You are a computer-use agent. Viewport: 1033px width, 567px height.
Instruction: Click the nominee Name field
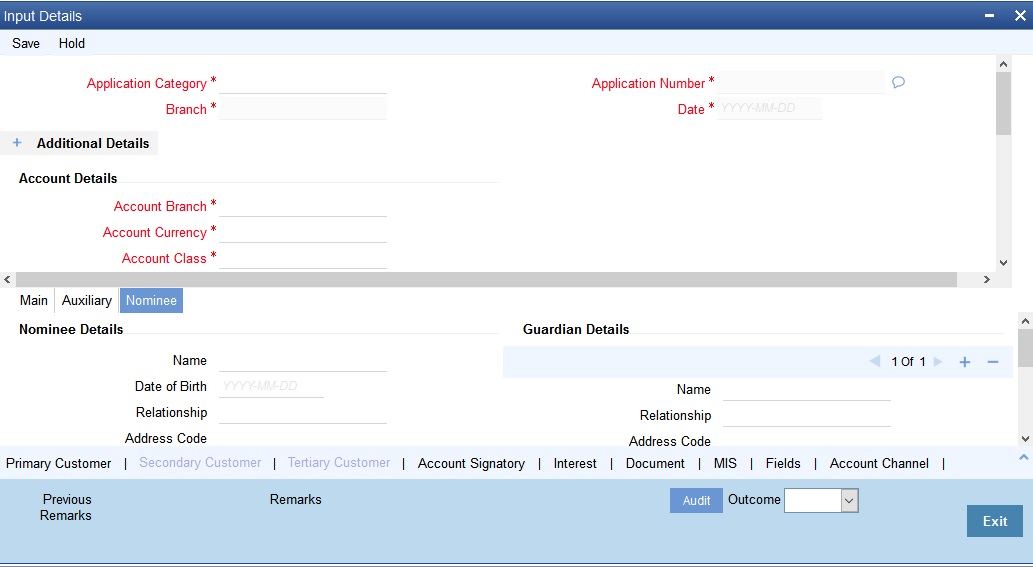(303, 361)
